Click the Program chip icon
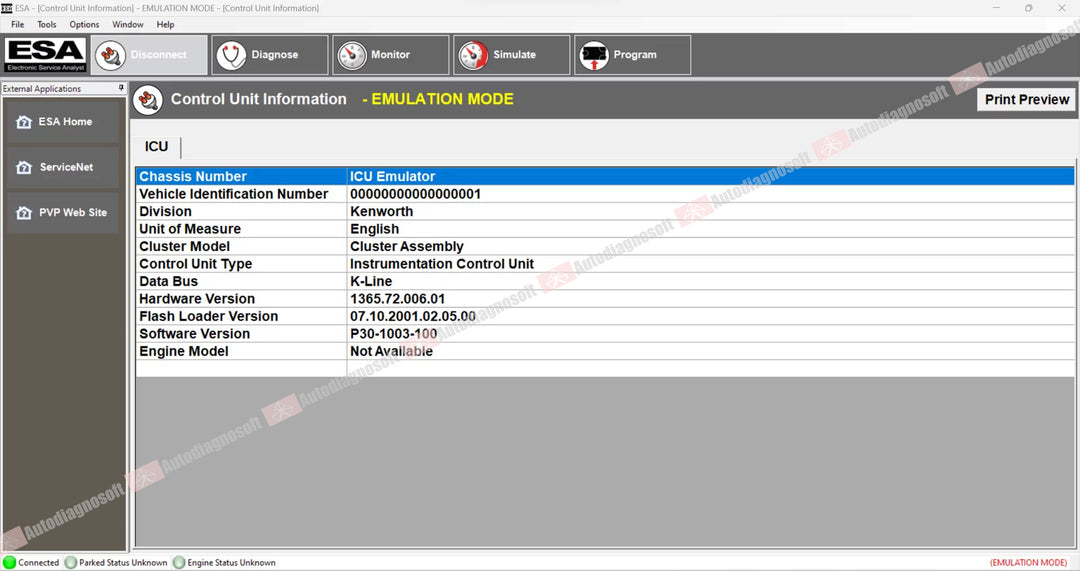This screenshot has height=571, width=1080. (594, 55)
